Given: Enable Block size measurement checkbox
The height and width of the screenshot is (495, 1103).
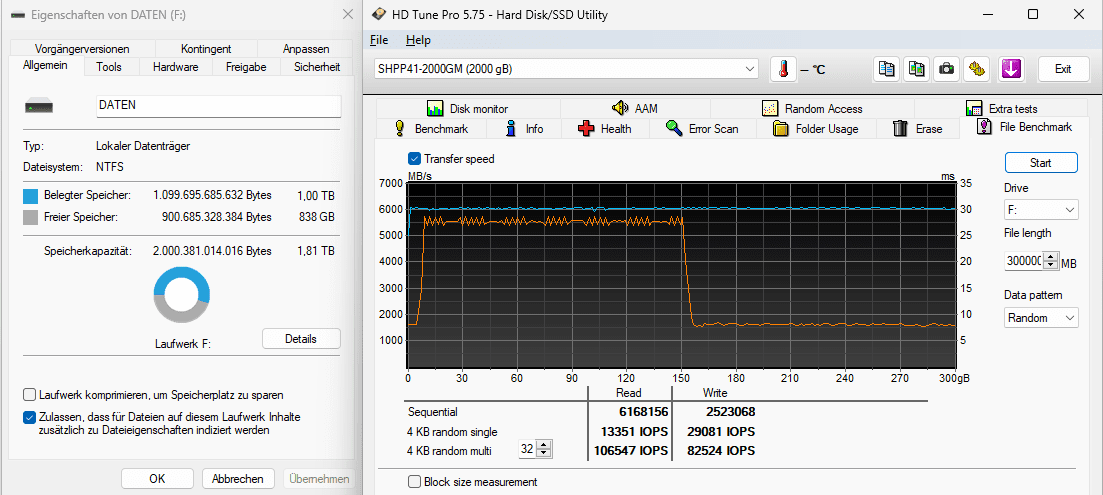Looking at the screenshot, I should pos(415,482).
